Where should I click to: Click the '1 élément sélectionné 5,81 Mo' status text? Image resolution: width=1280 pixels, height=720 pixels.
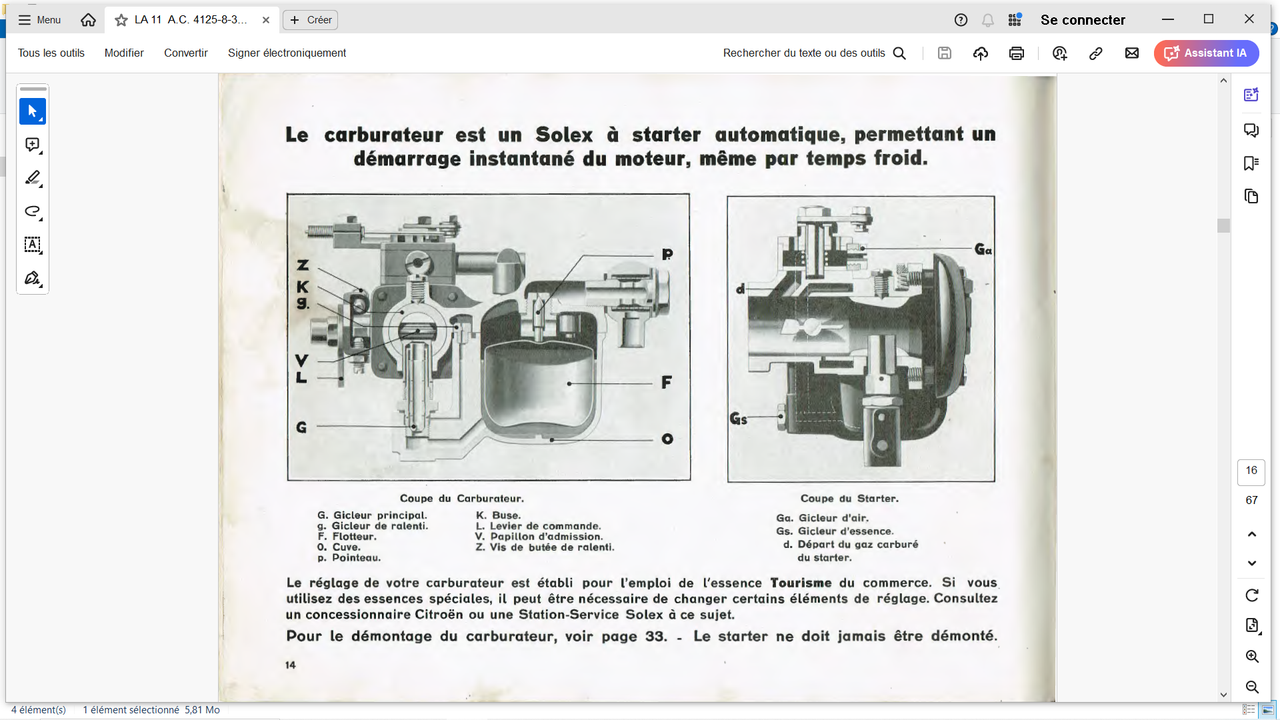click(x=151, y=710)
